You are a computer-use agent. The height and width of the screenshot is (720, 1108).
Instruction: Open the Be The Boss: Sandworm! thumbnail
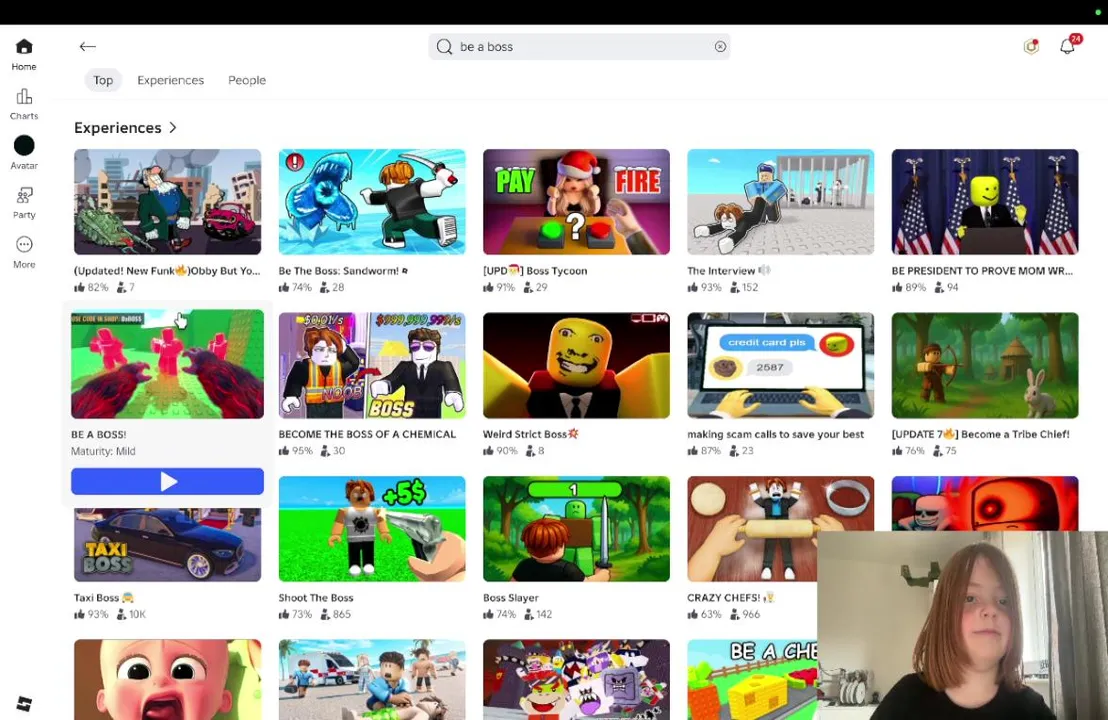coord(372,201)
